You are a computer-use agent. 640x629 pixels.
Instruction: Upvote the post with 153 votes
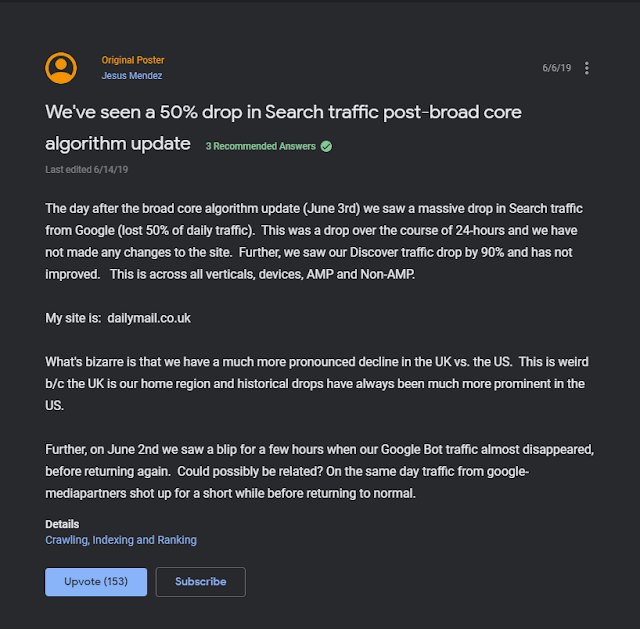96,582
